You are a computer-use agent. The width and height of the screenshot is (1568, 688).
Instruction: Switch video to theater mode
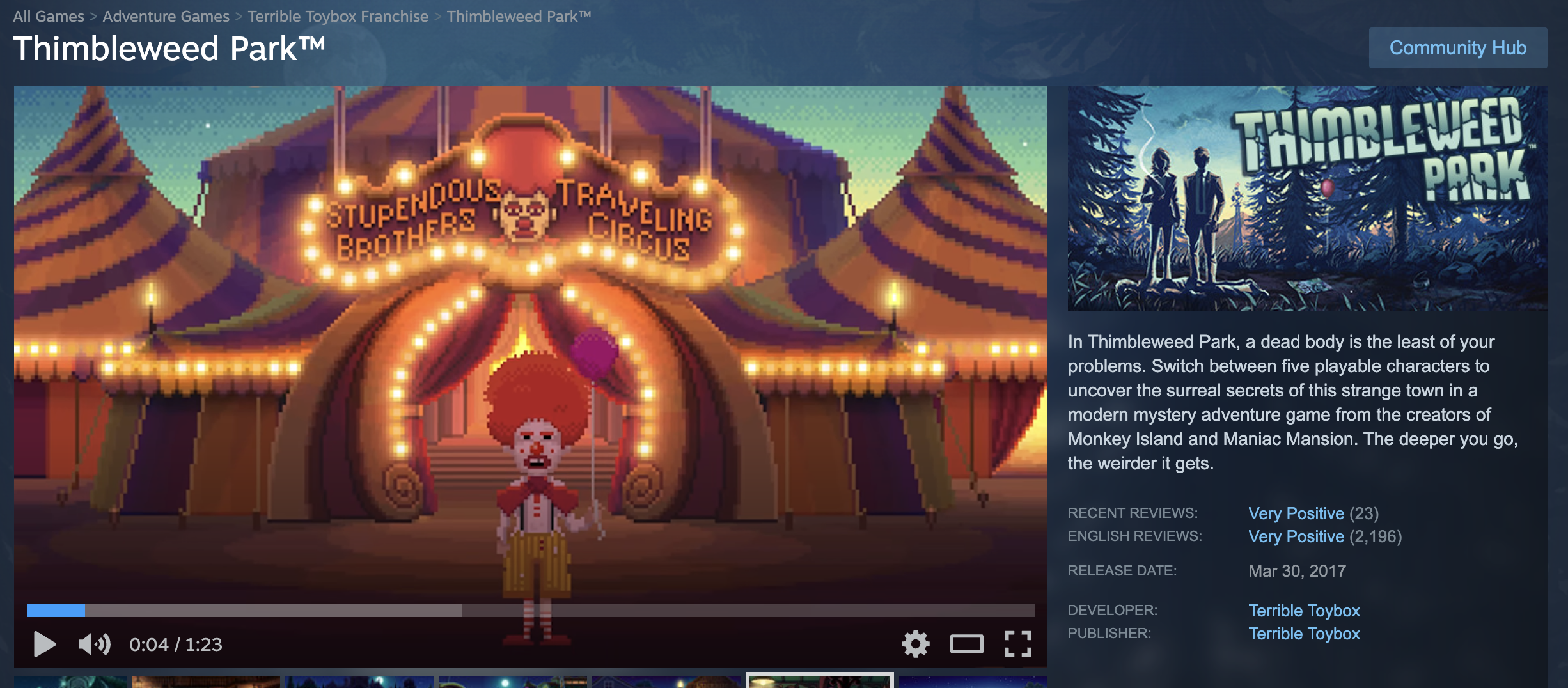pos(966,643)
